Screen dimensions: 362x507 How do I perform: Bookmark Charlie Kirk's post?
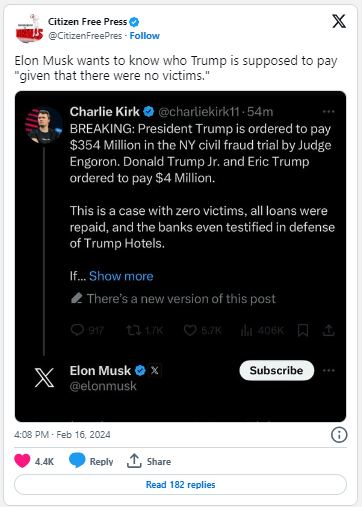pyautogui.click(x=303, y=330)
